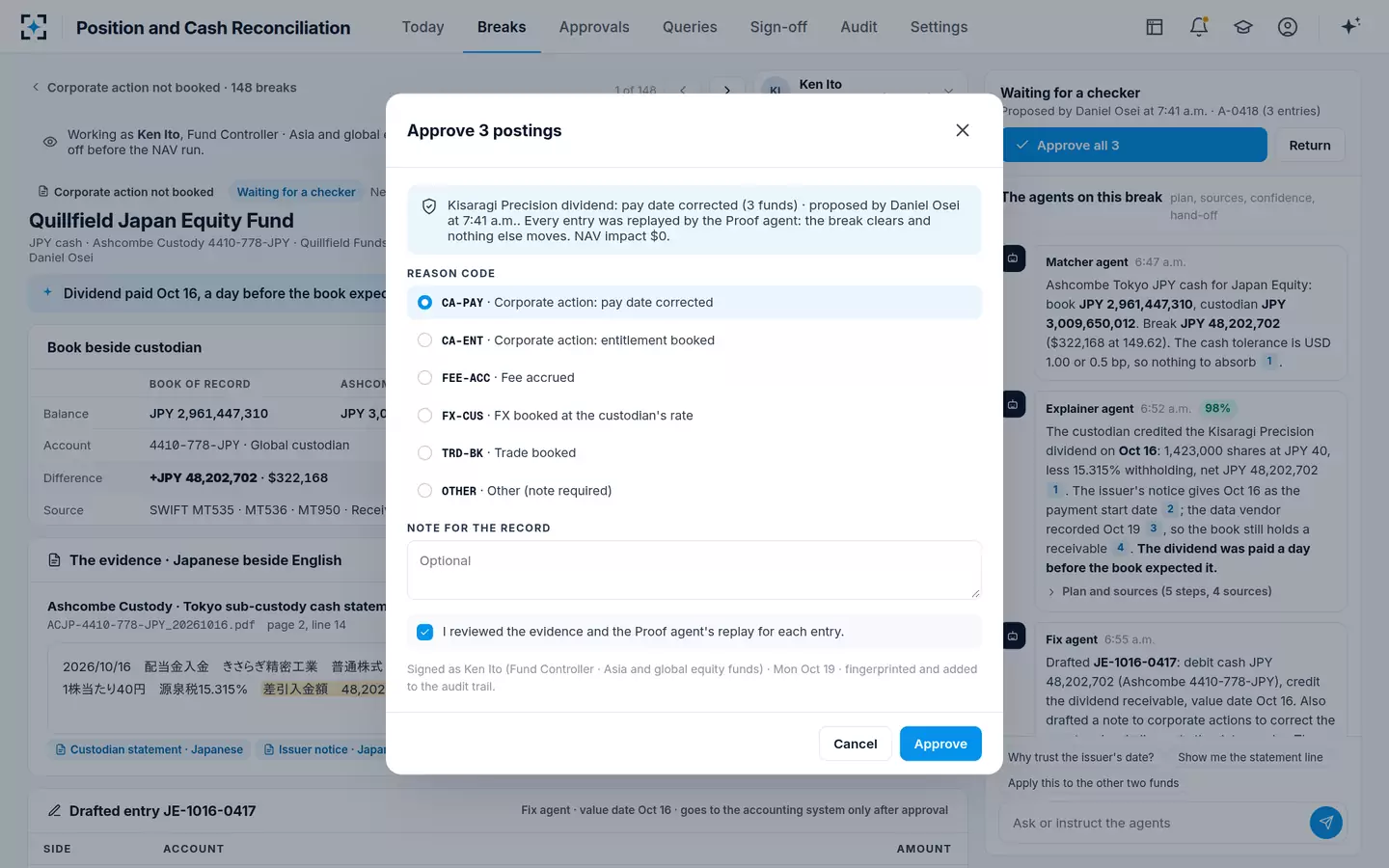Switch to Breaks tab
The image size is (1389, 868).
point(502,27)
